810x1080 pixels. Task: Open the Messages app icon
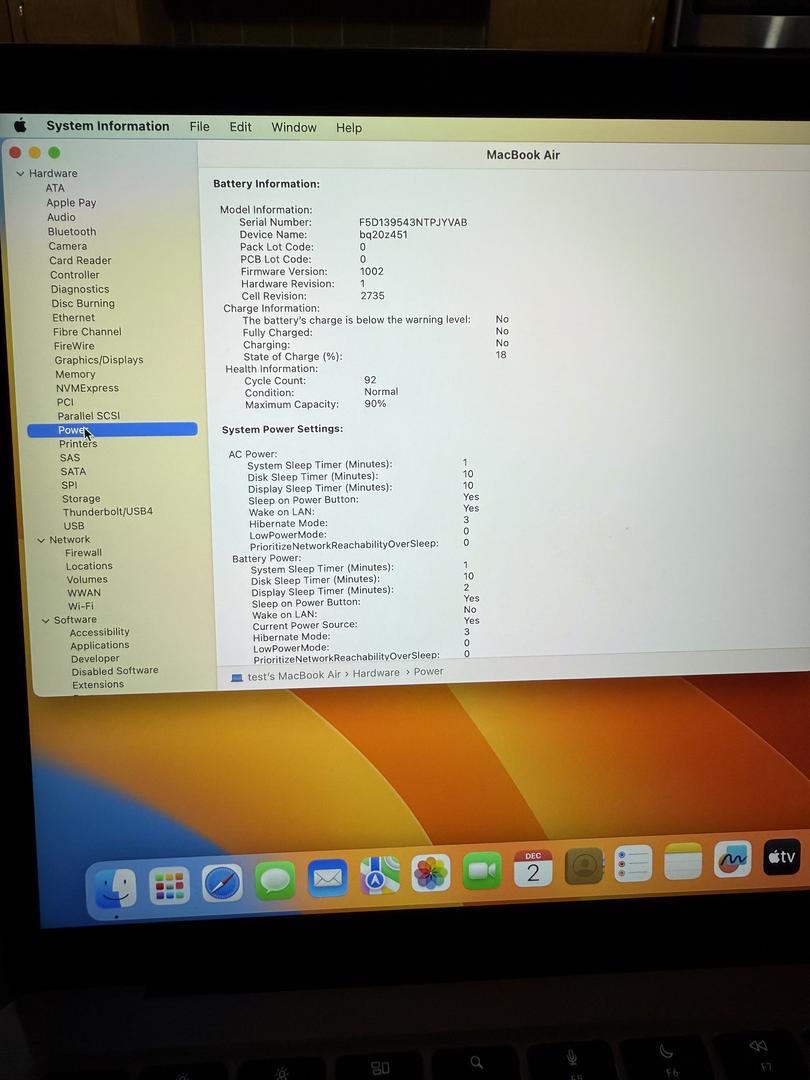(x=275, y=880)
